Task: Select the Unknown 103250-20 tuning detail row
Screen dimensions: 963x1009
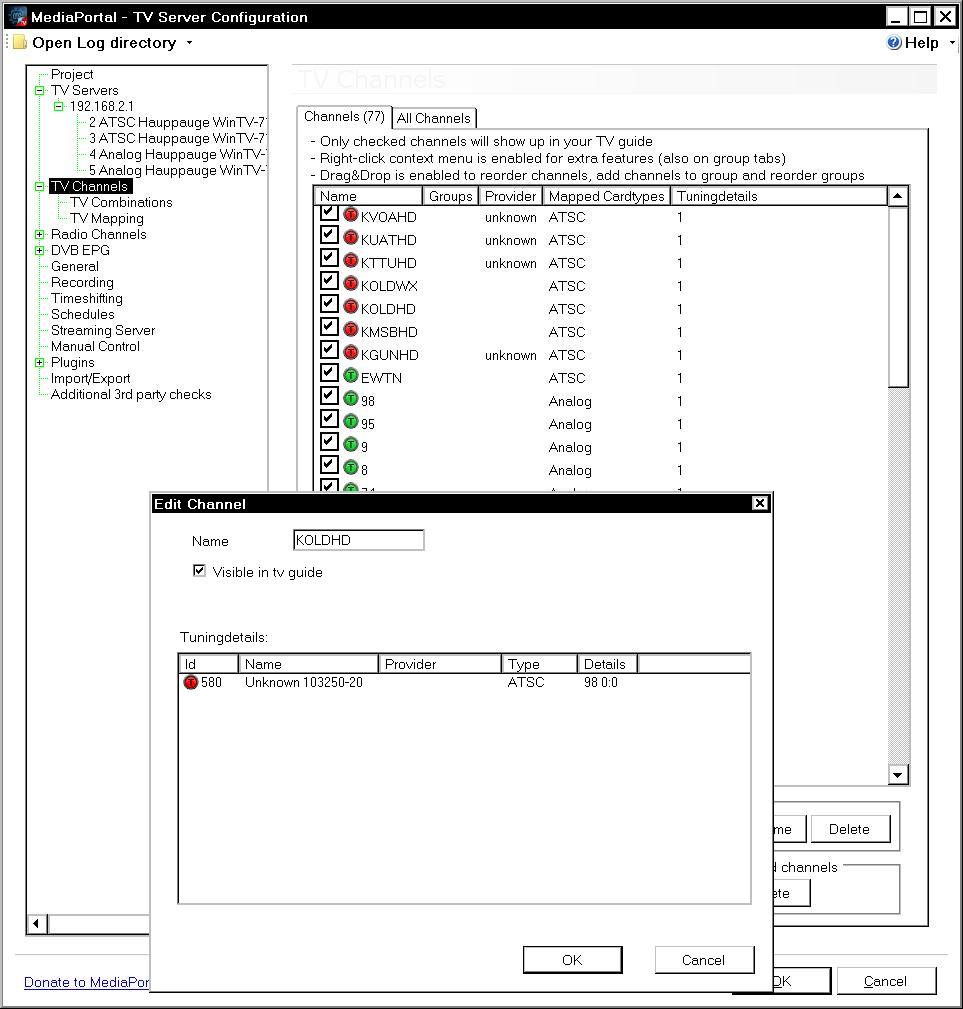Action: pyautogui.click(x=464, y=682)
